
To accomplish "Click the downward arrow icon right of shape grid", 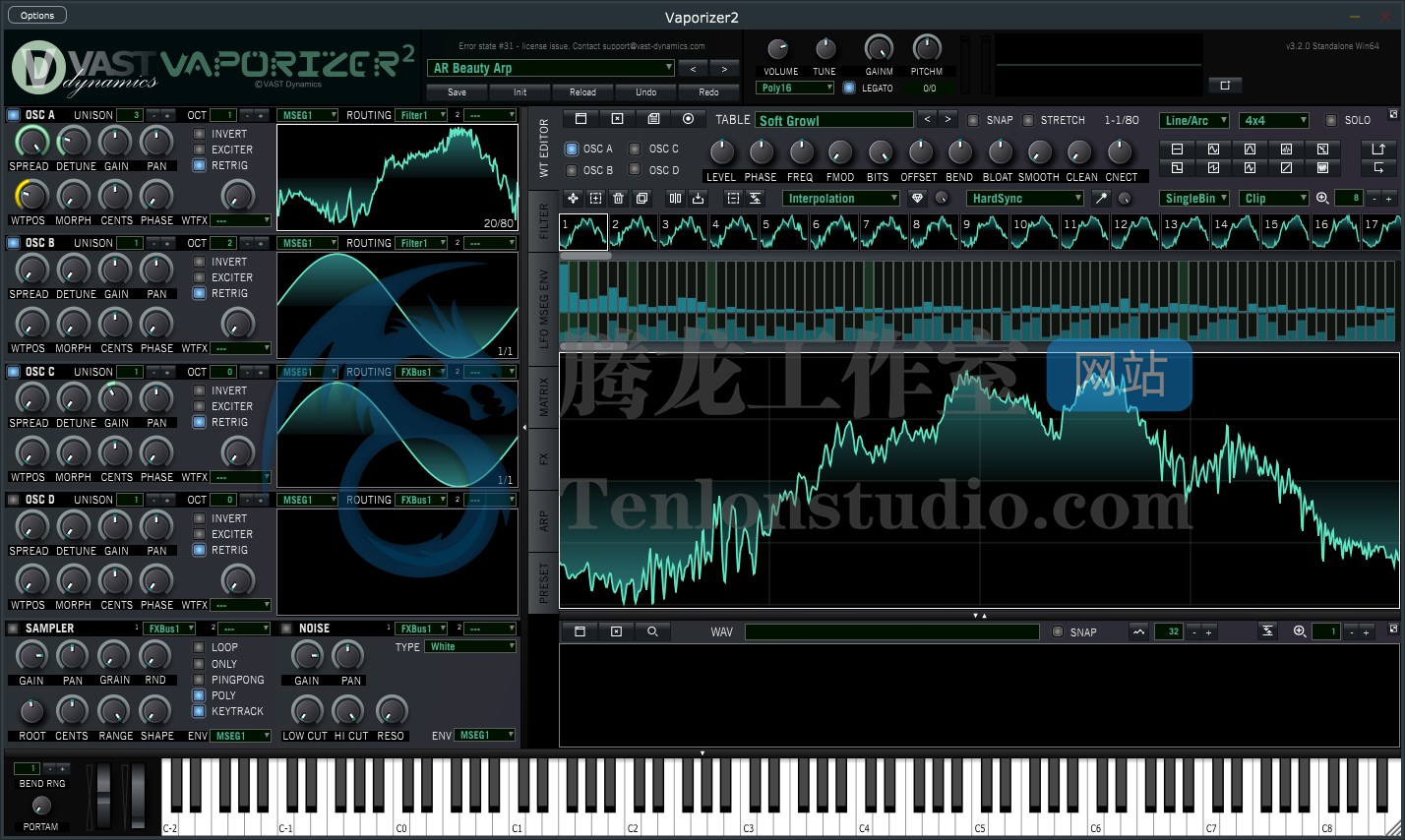I will pyautogui.click(x=1377, y=167).
